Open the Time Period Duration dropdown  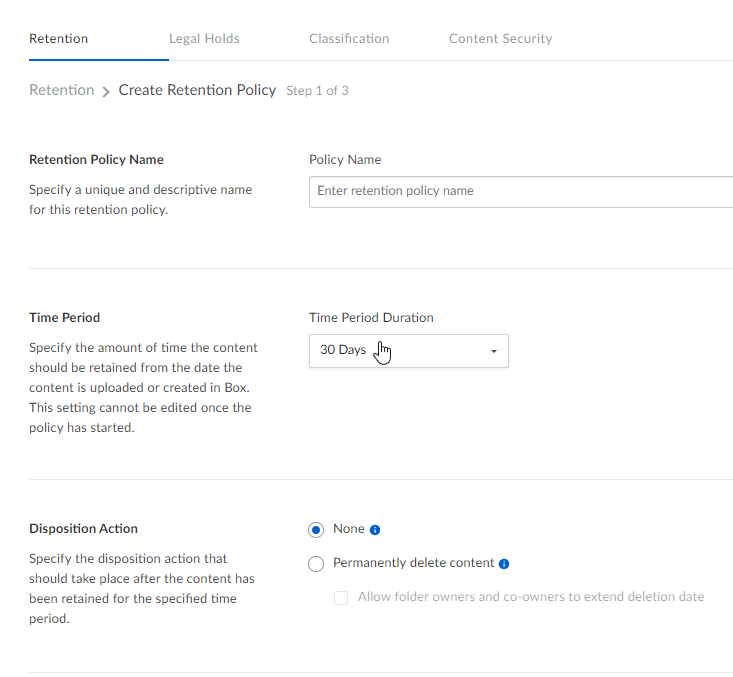tap(409, 351)
